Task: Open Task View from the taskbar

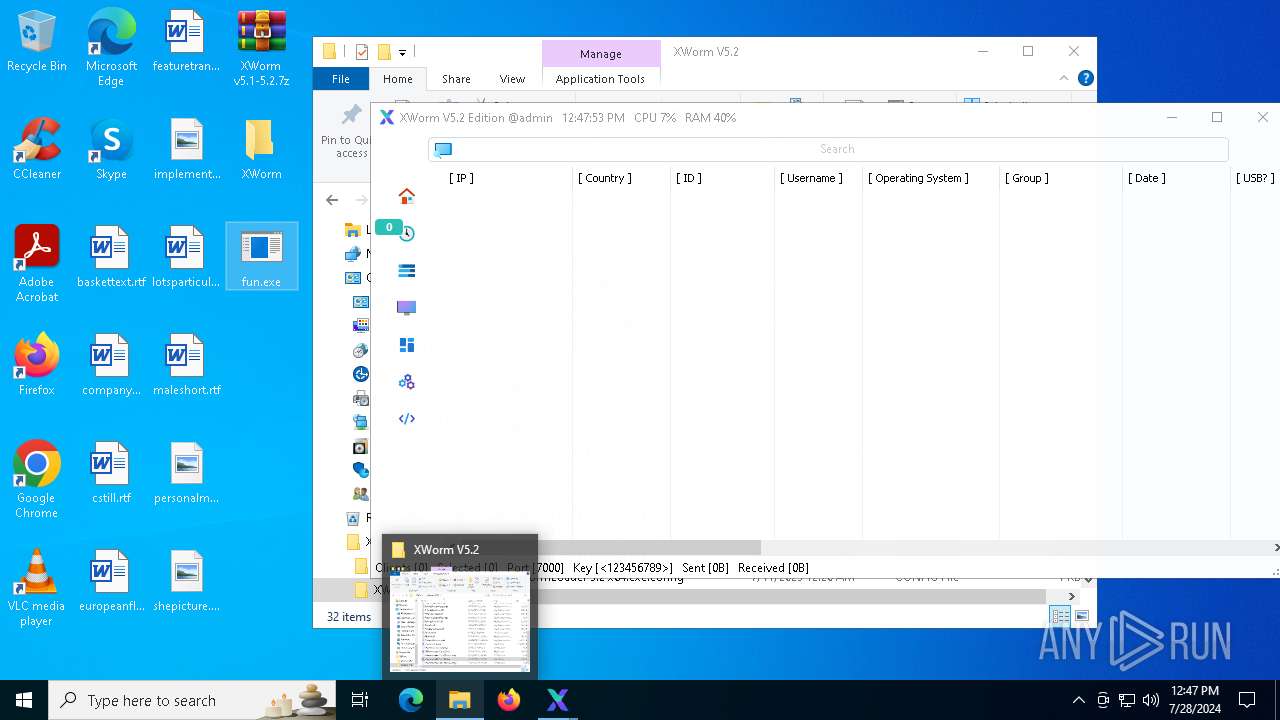Action: (360, 700)
